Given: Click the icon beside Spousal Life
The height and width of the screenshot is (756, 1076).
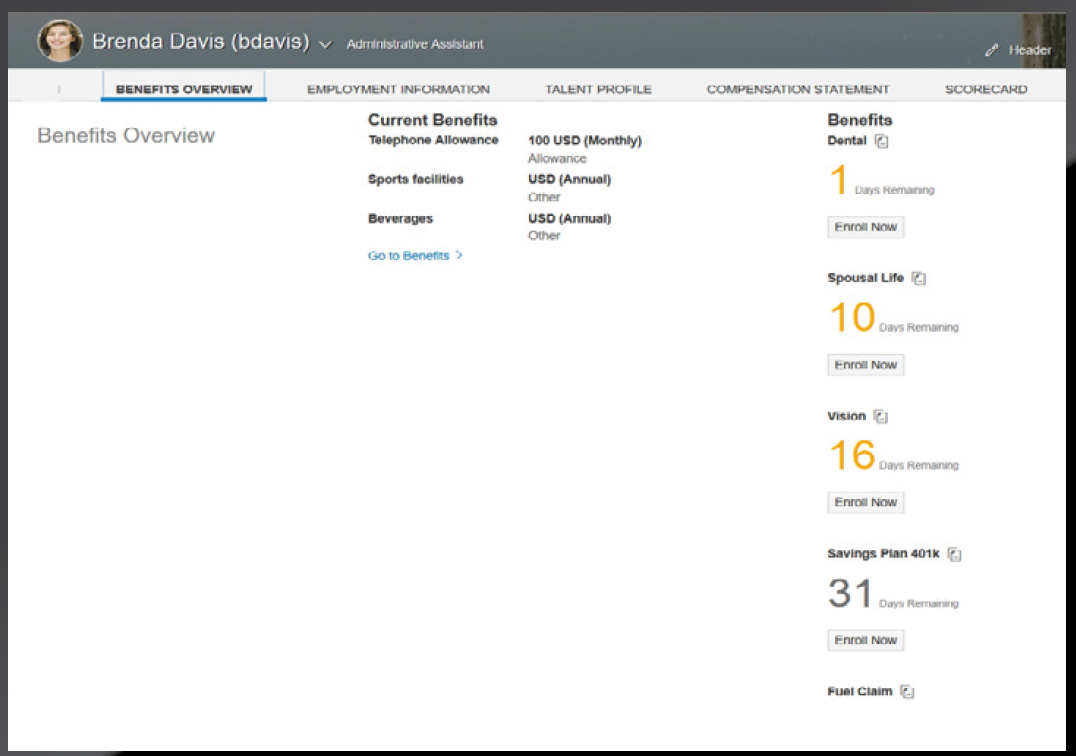Looking at the screenshot, I should point(919,279).
